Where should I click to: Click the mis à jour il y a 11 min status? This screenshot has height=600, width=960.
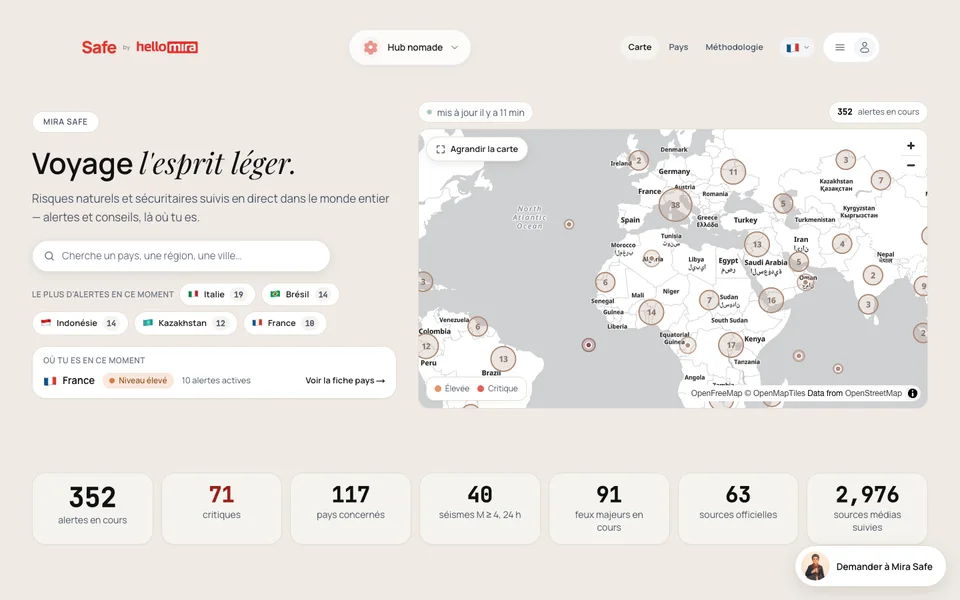476,113
